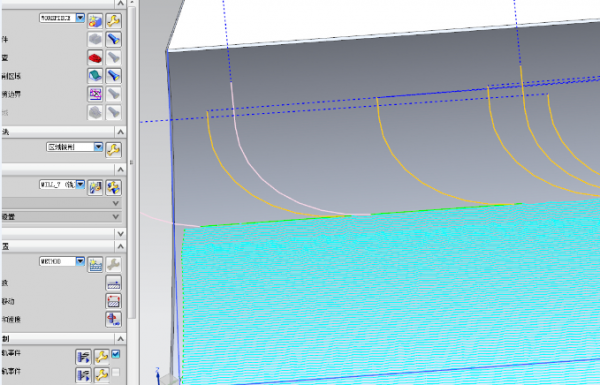600x385 pixels.
Task: Click the new geometry icon beside WORKPIECE dropdown
Action: click(95, 21)
